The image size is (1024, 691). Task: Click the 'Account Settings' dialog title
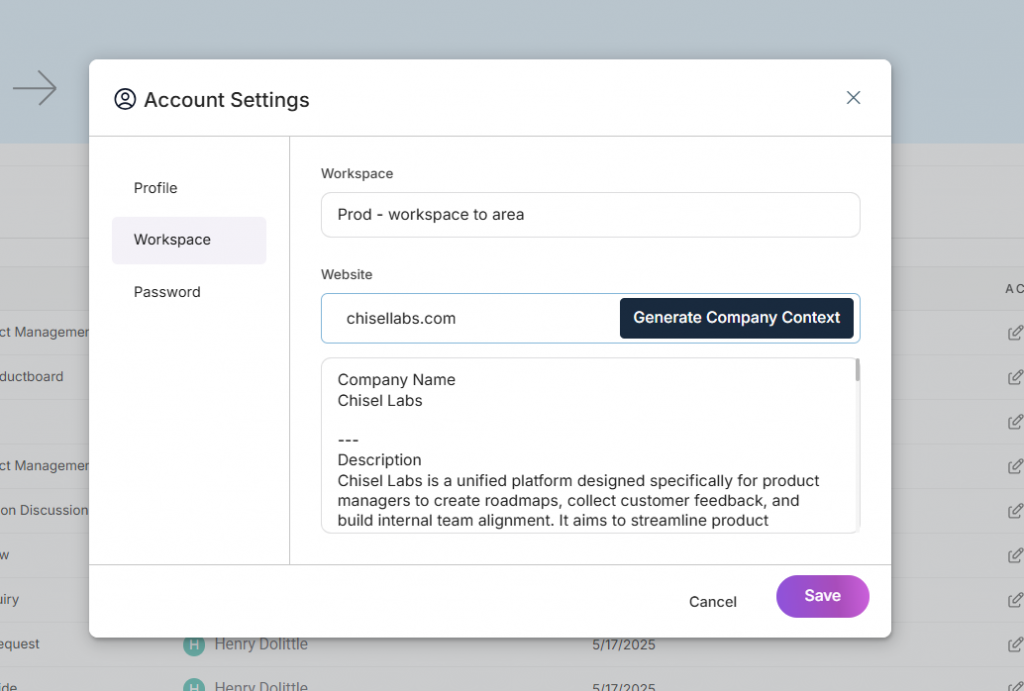[227, 99]
